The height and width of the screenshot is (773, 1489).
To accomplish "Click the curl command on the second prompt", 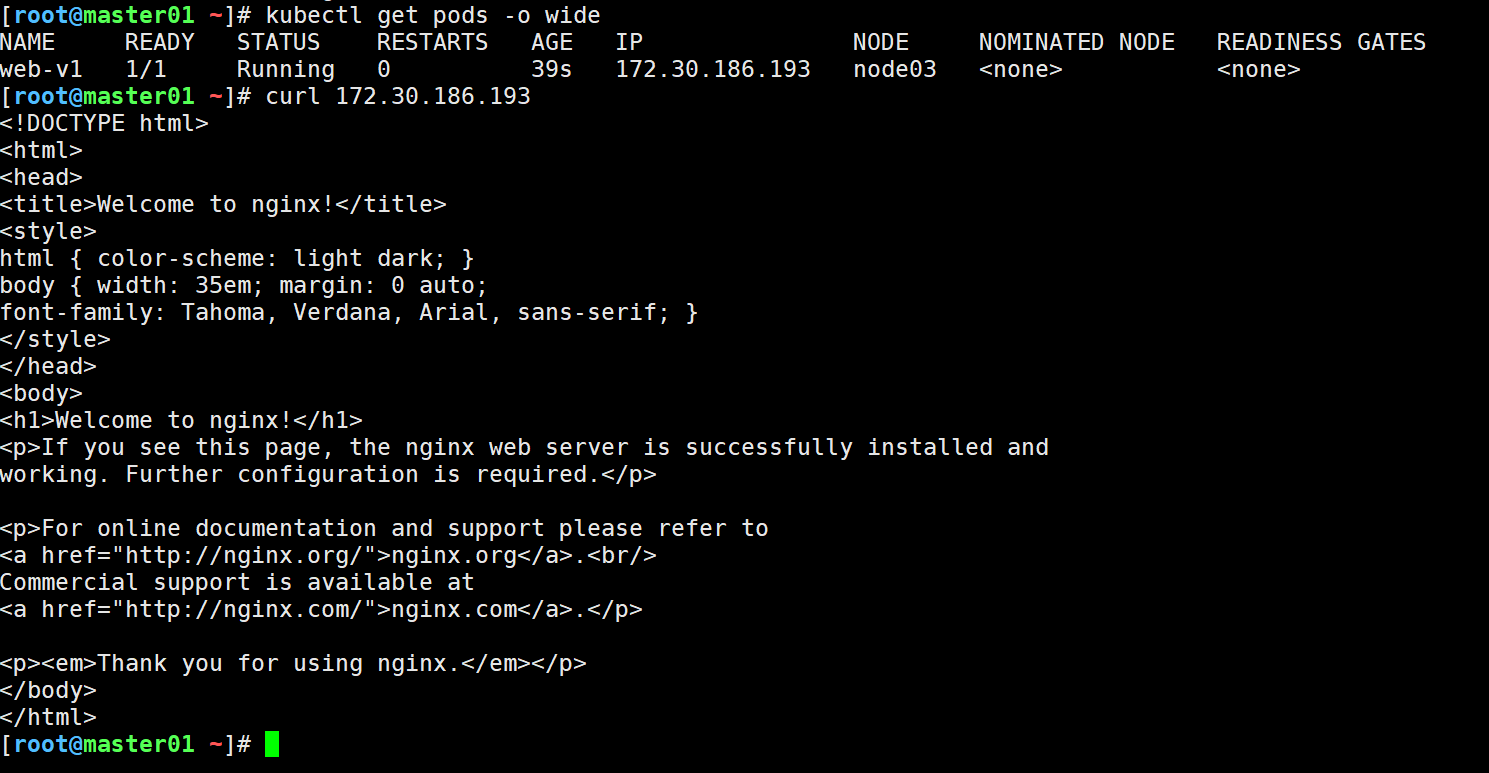I will coord(397,96).
